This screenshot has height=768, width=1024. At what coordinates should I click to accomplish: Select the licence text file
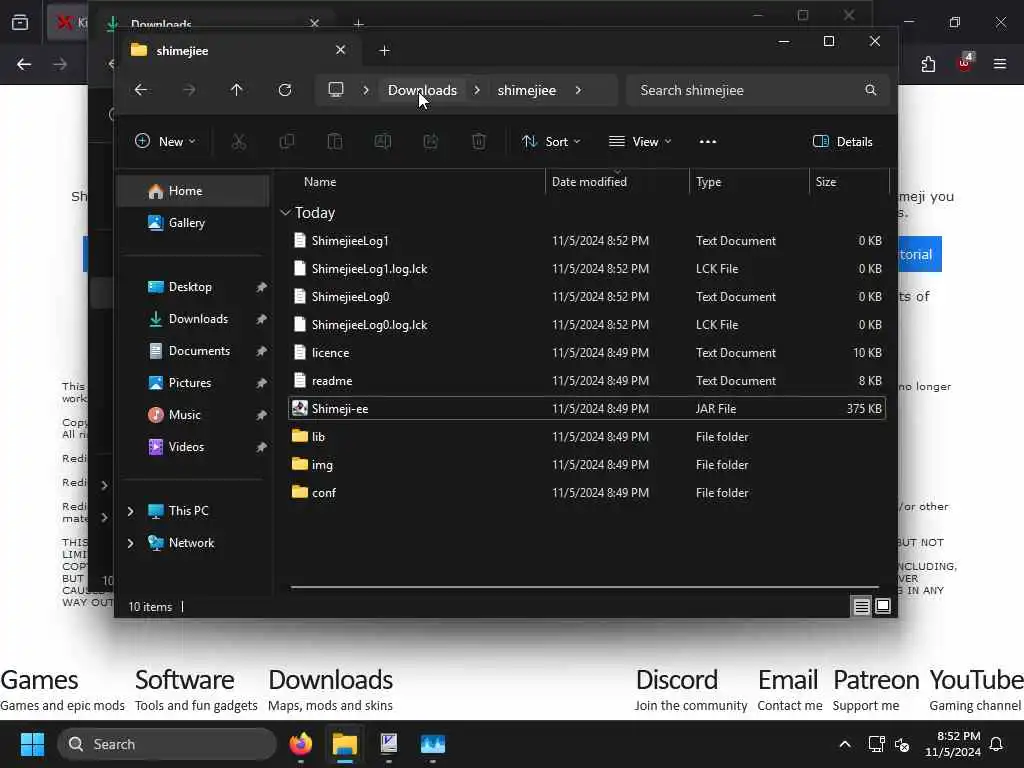[x=586, y=353]
